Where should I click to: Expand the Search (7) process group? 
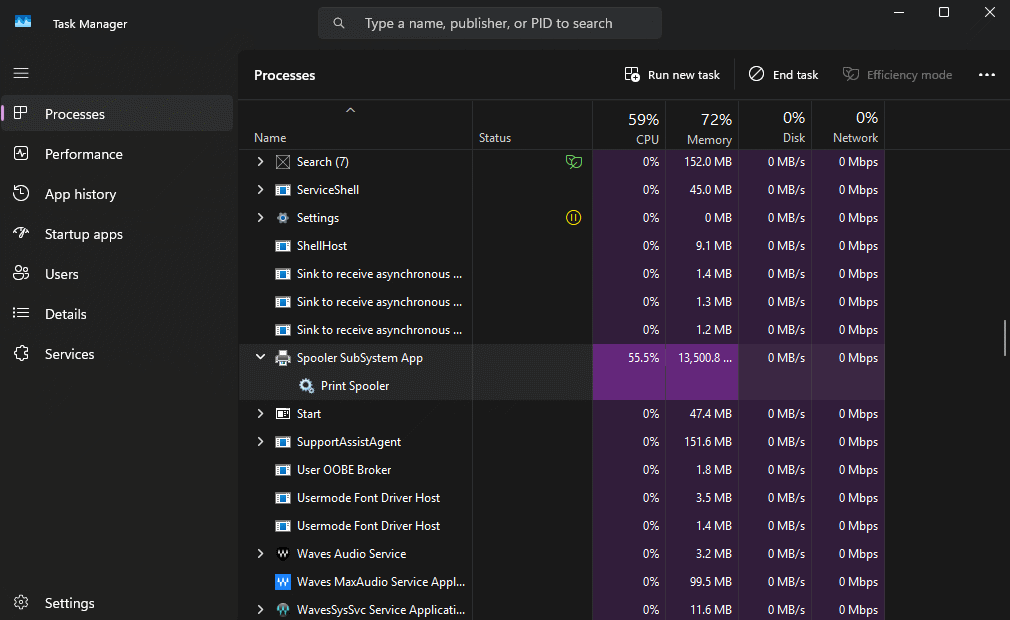coord(260,162)
